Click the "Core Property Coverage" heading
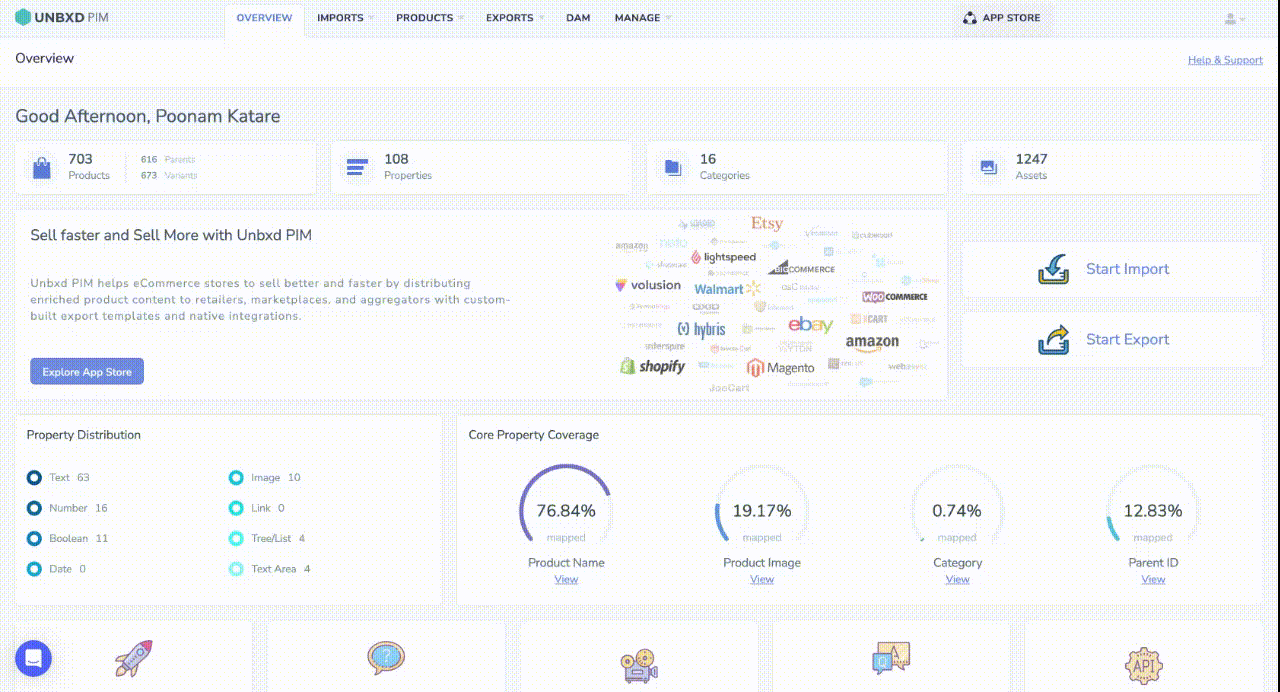 tap(534, 435)
